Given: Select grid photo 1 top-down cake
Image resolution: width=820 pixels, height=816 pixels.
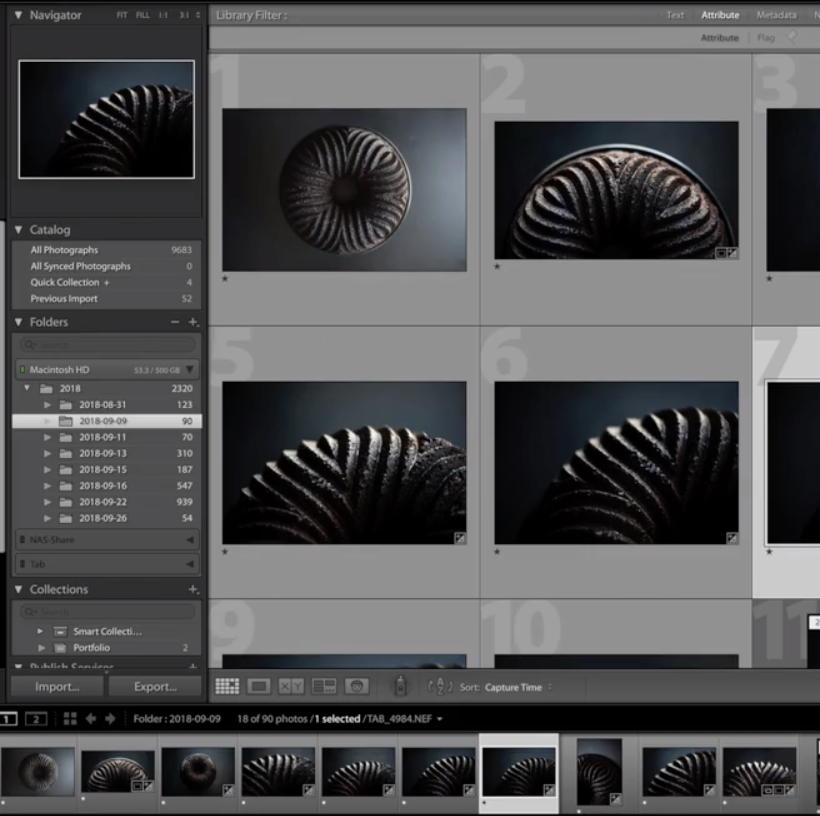Looking at the screenshot, I should [x=344, y=190].
